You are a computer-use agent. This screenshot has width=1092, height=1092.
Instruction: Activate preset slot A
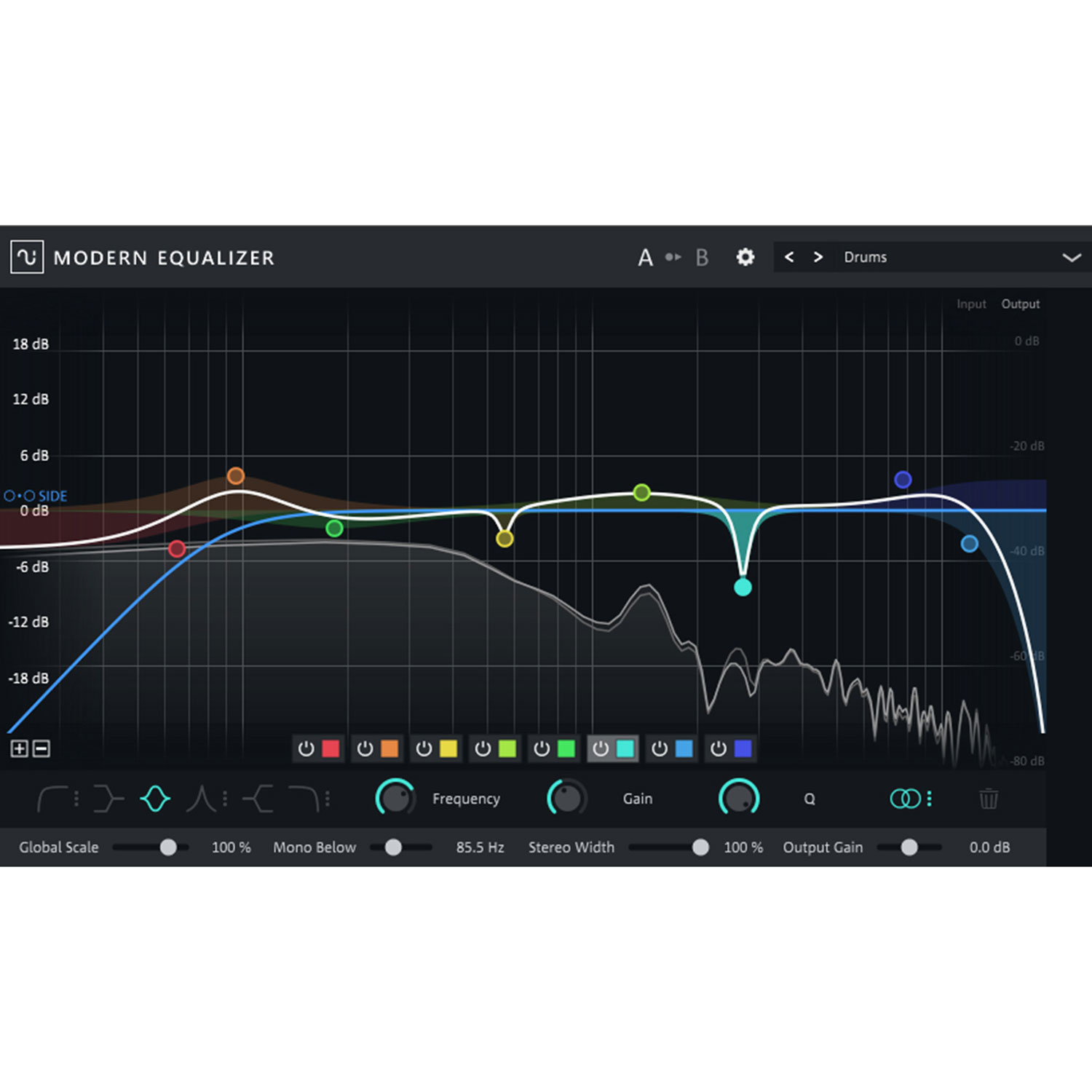[646, 257]
